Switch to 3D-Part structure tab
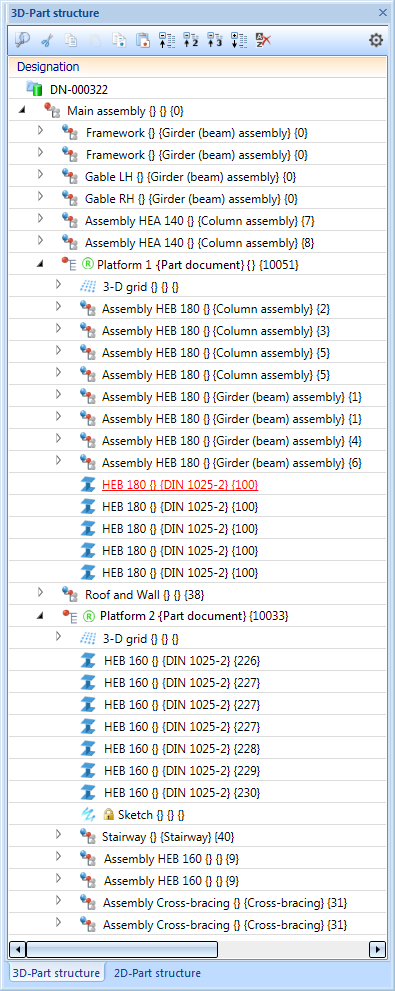The height and width of the screenshot is (991, 395). pos(56,973)
